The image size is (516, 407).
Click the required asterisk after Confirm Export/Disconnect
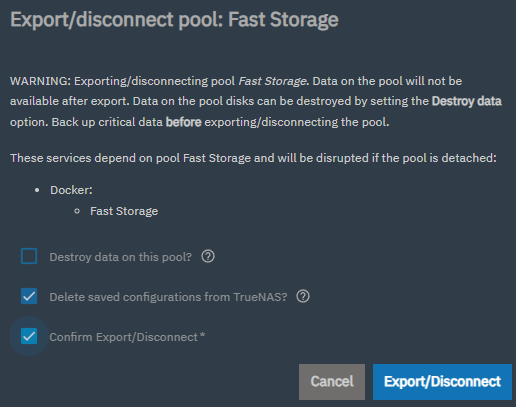pyautogui.click(x=202, y=335)
